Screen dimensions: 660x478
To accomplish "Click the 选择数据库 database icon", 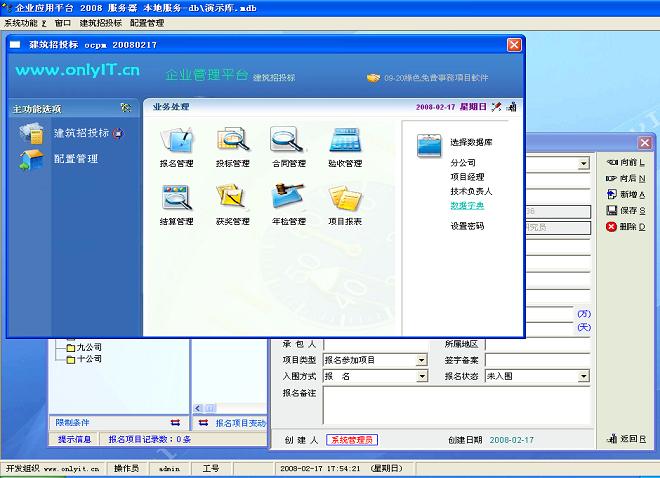I will pos(430,144).
